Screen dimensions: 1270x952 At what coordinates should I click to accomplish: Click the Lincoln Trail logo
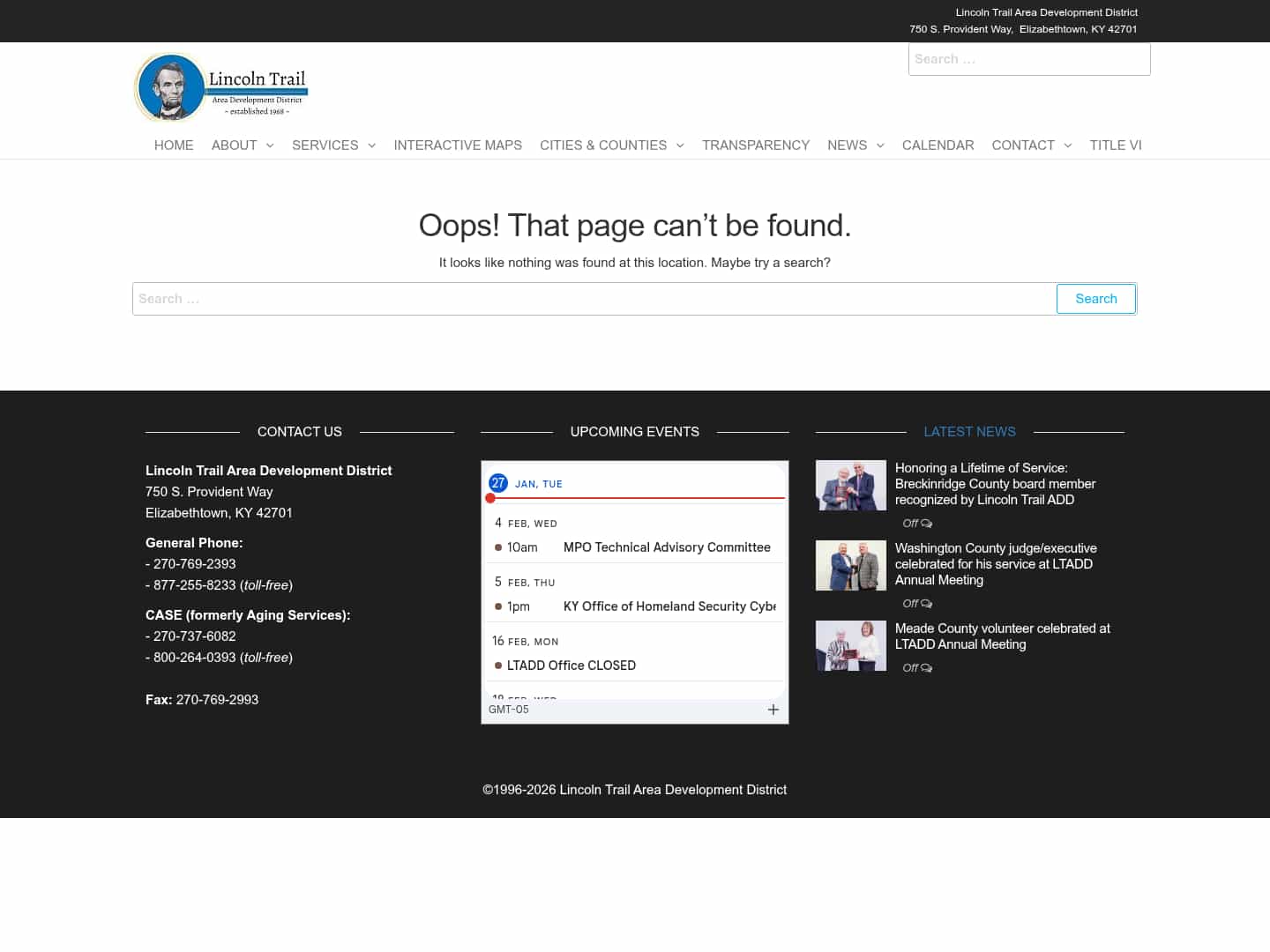(x=220, y=86)
